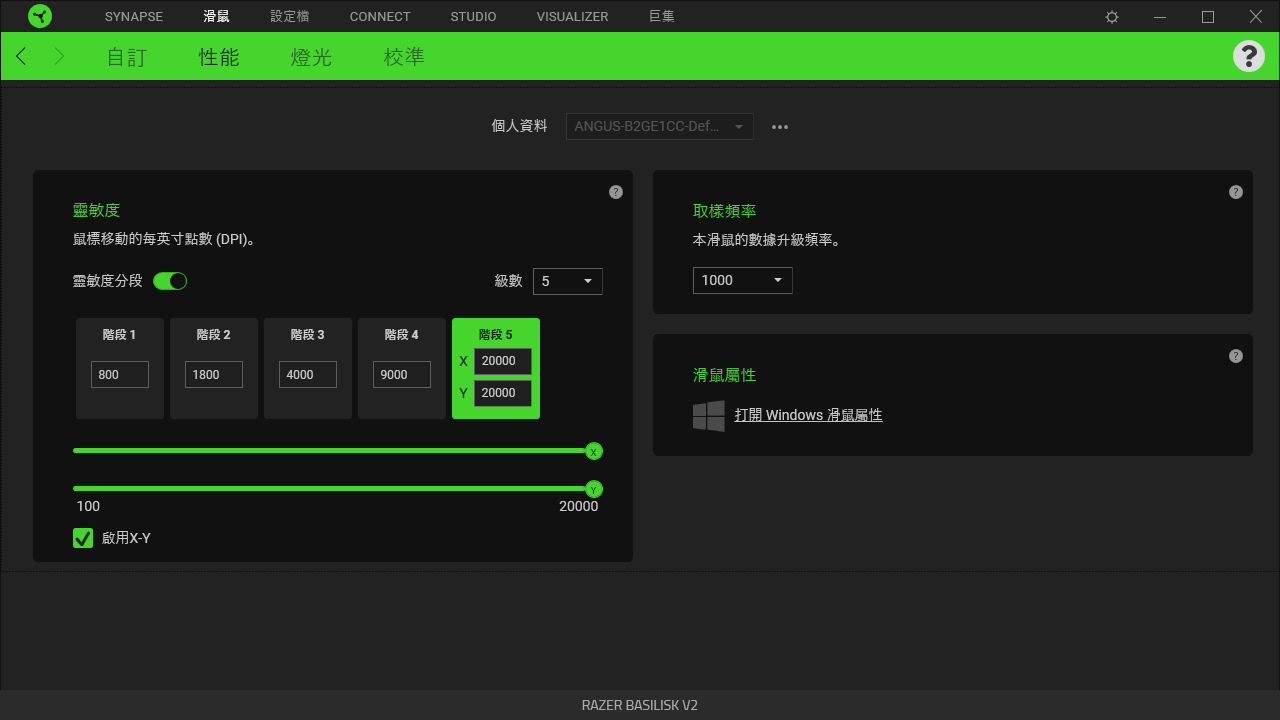Go back with the left arrow

coord(21,56)
